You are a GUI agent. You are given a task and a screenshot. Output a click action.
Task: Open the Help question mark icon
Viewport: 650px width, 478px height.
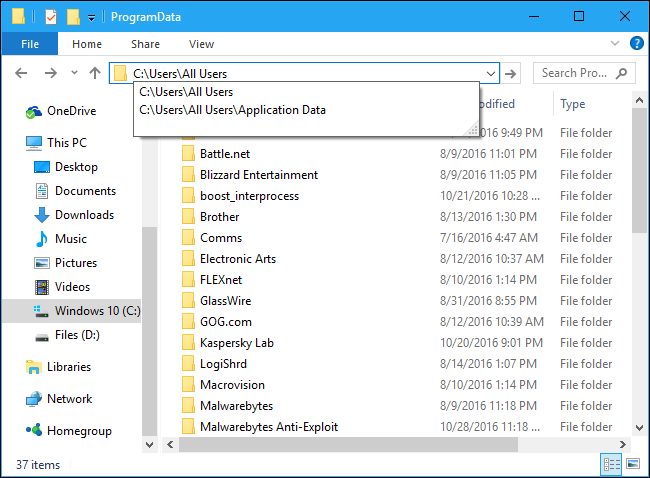click(636, 44)
